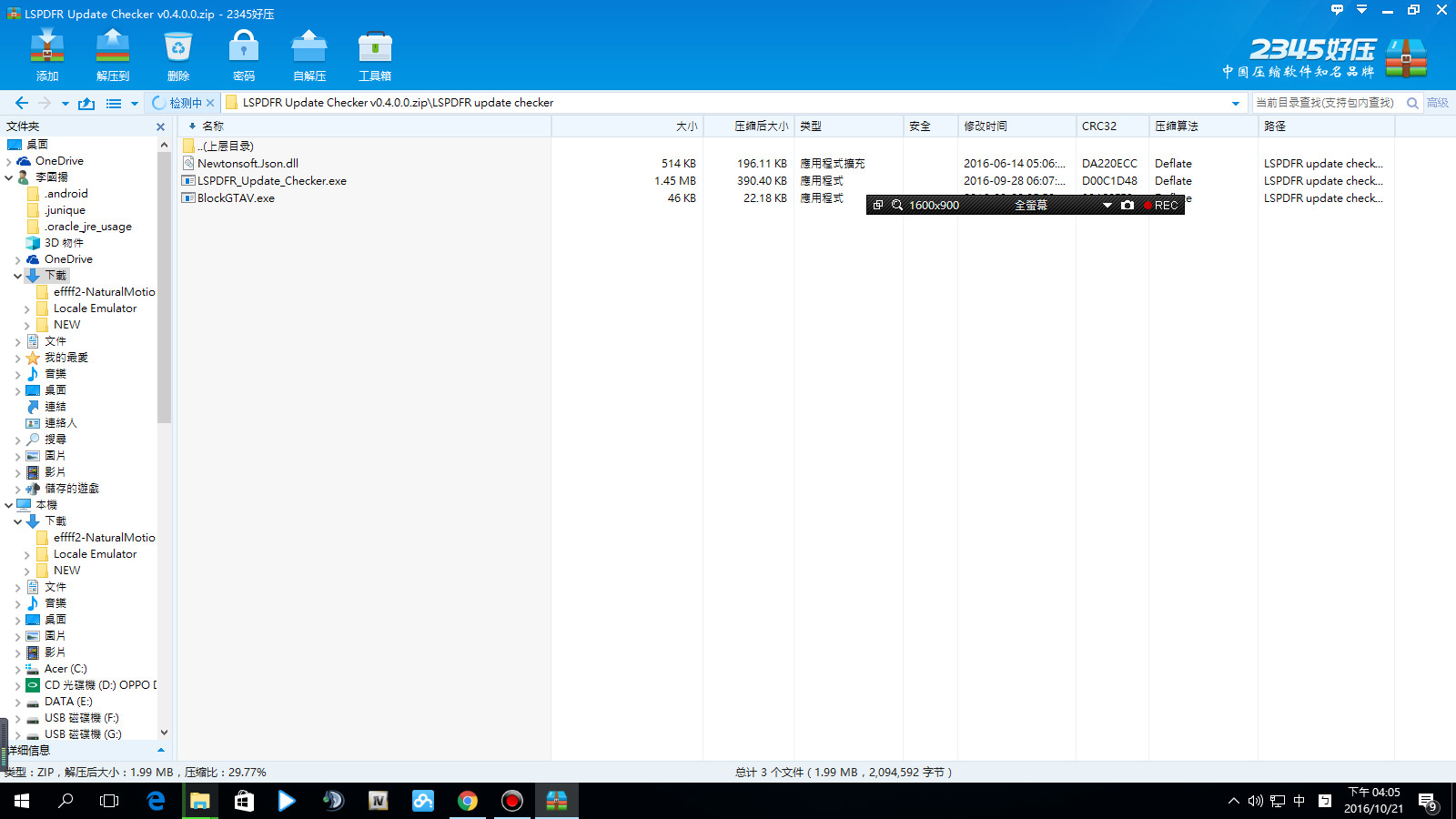Collapse the 本機 tree node
This screenshot has height=819, width=1456.
click(x=9, y=505)
